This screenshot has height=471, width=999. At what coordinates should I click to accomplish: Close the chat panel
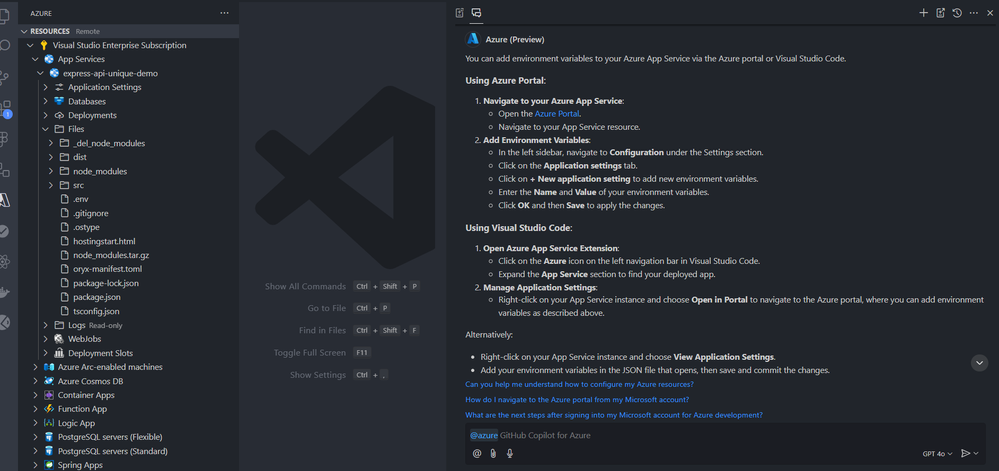click(989, 13)
